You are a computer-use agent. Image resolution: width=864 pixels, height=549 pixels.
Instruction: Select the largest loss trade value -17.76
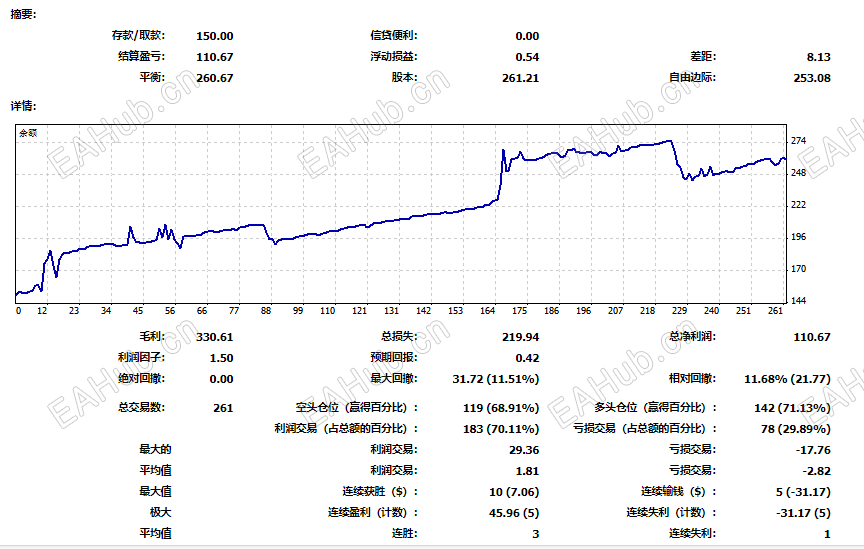(x=813, y=450)
